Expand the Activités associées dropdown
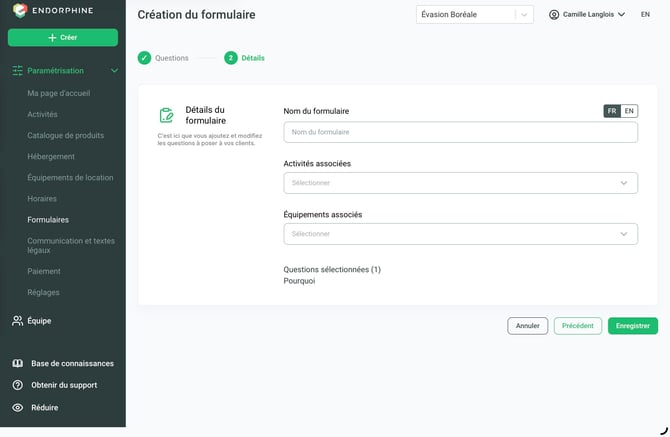The width and height of the screenshot is (670, 437). pyautogui.click(x=461, y=183)
